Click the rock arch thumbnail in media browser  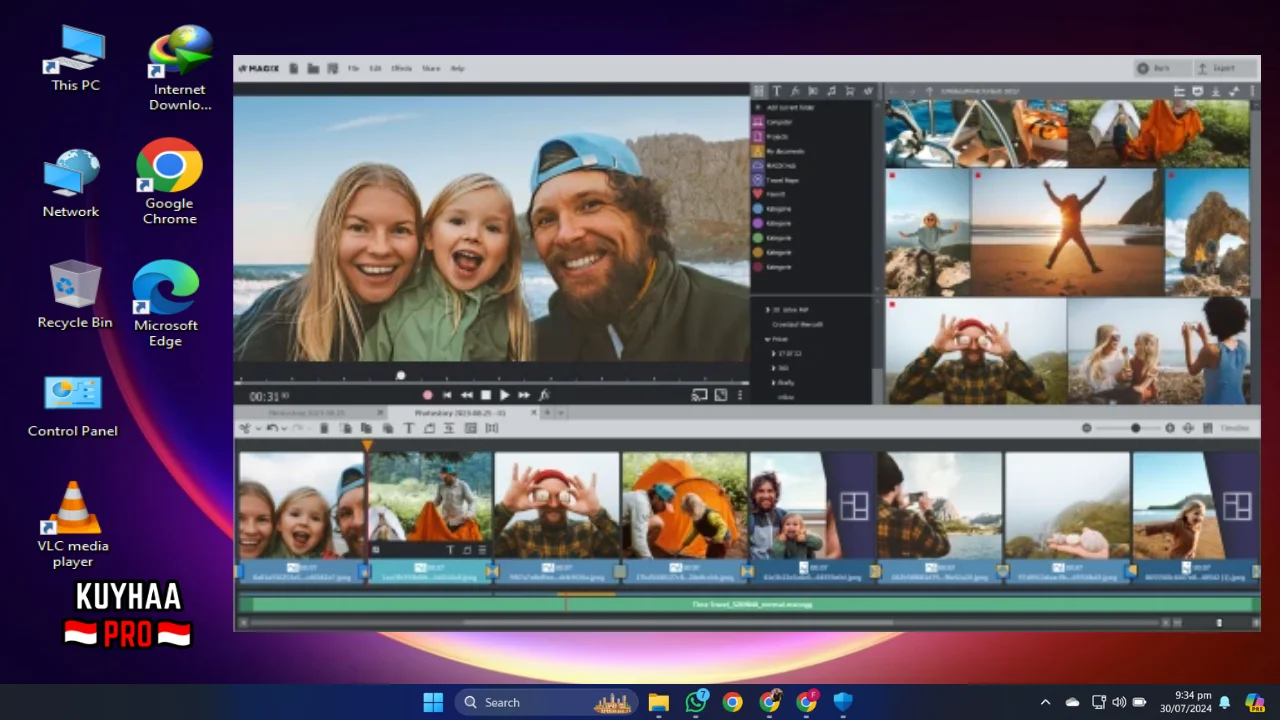[1207, 232]
